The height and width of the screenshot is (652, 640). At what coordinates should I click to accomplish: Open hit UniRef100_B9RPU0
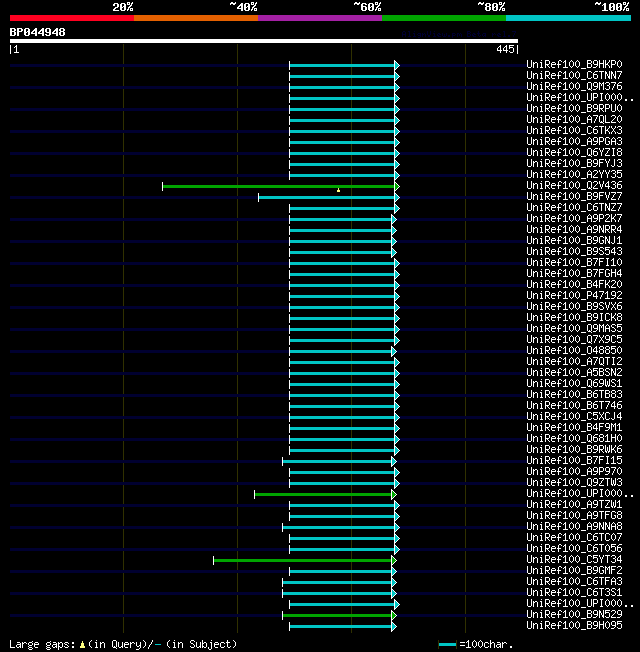coord(574,108)
